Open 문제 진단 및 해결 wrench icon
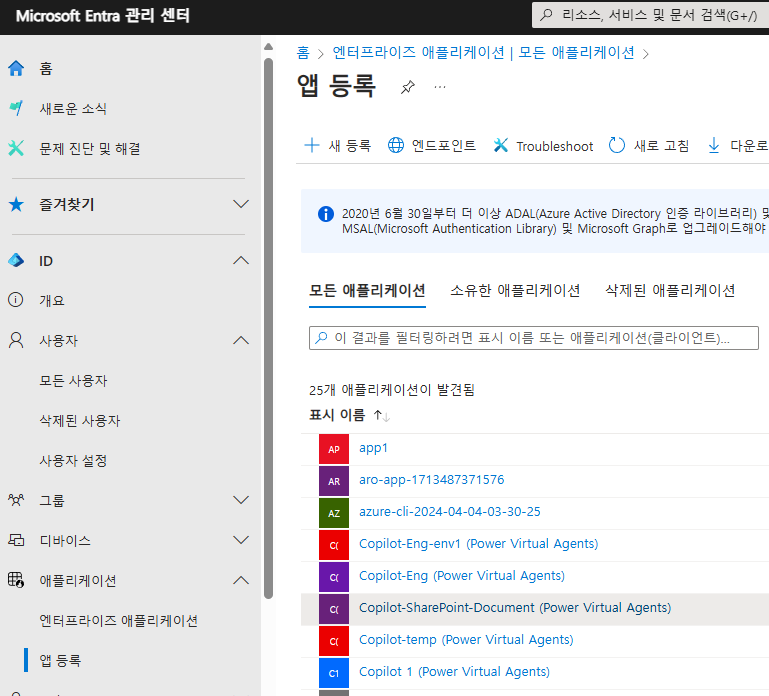The width and height of the screenshot is (769, 696). click(x=15, y=148)
